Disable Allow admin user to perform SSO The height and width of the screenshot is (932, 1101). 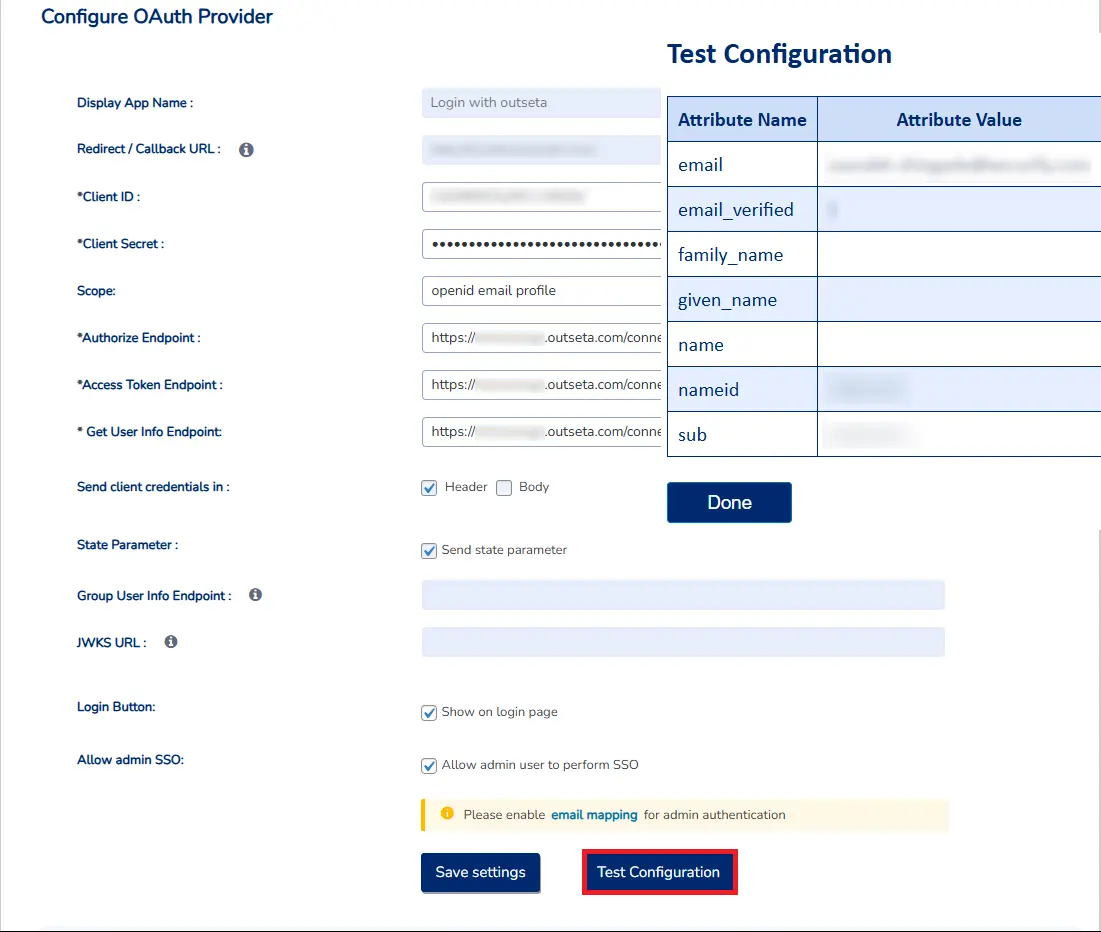tap(430, 766)
